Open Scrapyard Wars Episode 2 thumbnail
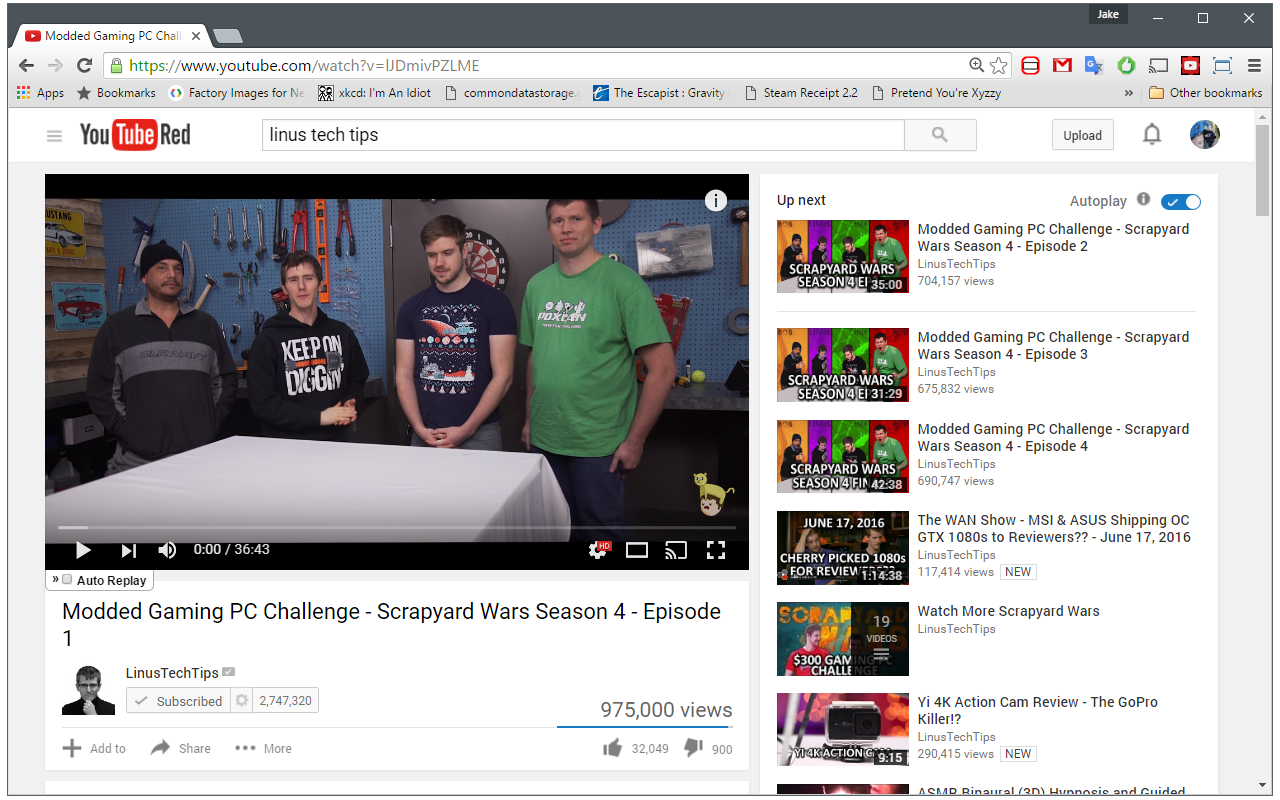This screenshot has width=1280, height=800. click(843, 256)
